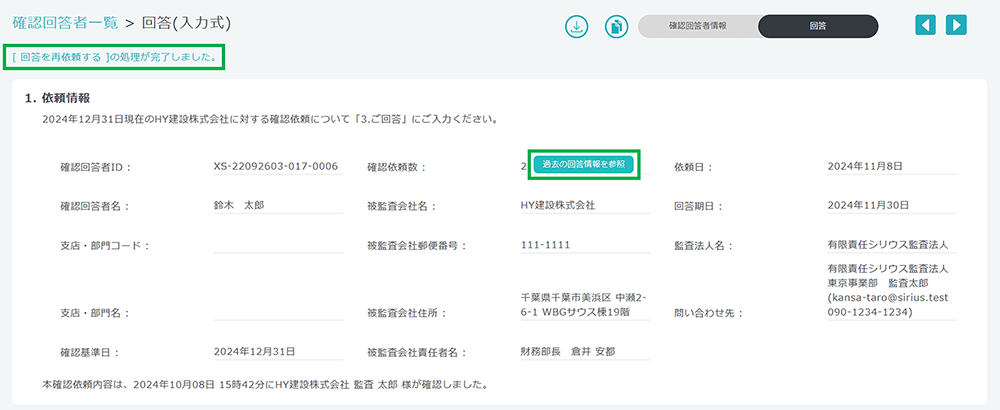This screenshot has height=410, width=1000.
Task: Click the 回答を再依頼する completion message
Action: [x=115, y=57]
